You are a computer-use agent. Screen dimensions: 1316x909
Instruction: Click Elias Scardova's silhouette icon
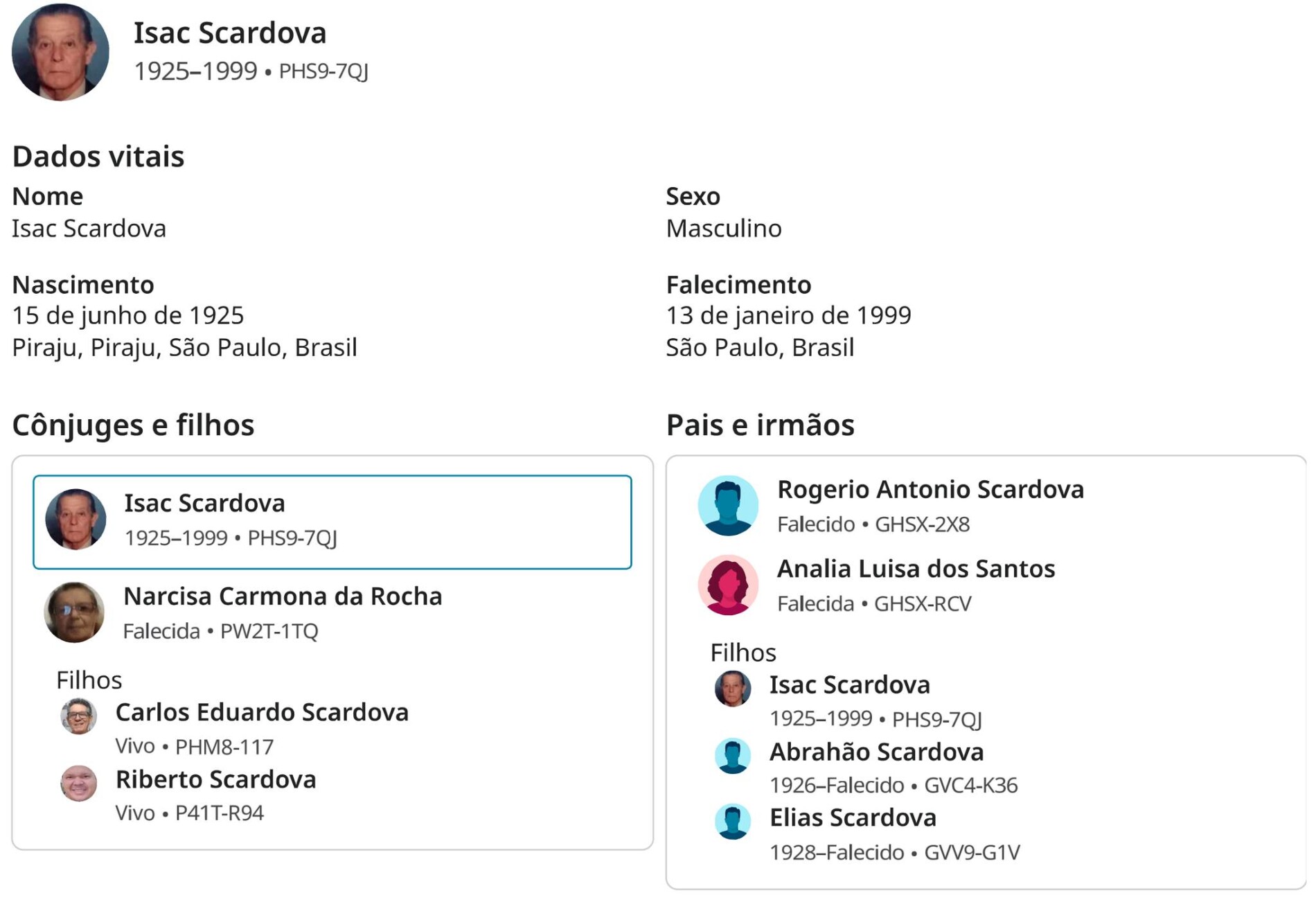[x=732, y=822]
